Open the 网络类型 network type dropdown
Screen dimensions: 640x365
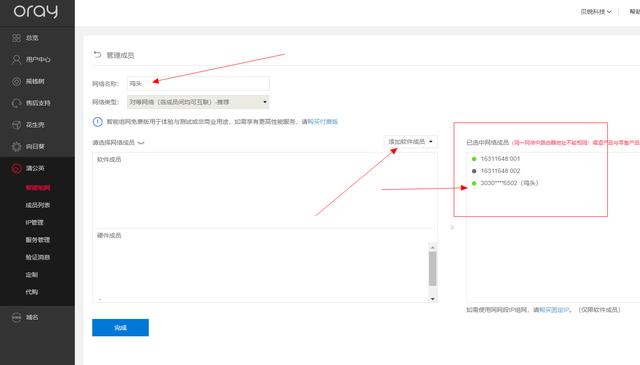tap(198, 102)
